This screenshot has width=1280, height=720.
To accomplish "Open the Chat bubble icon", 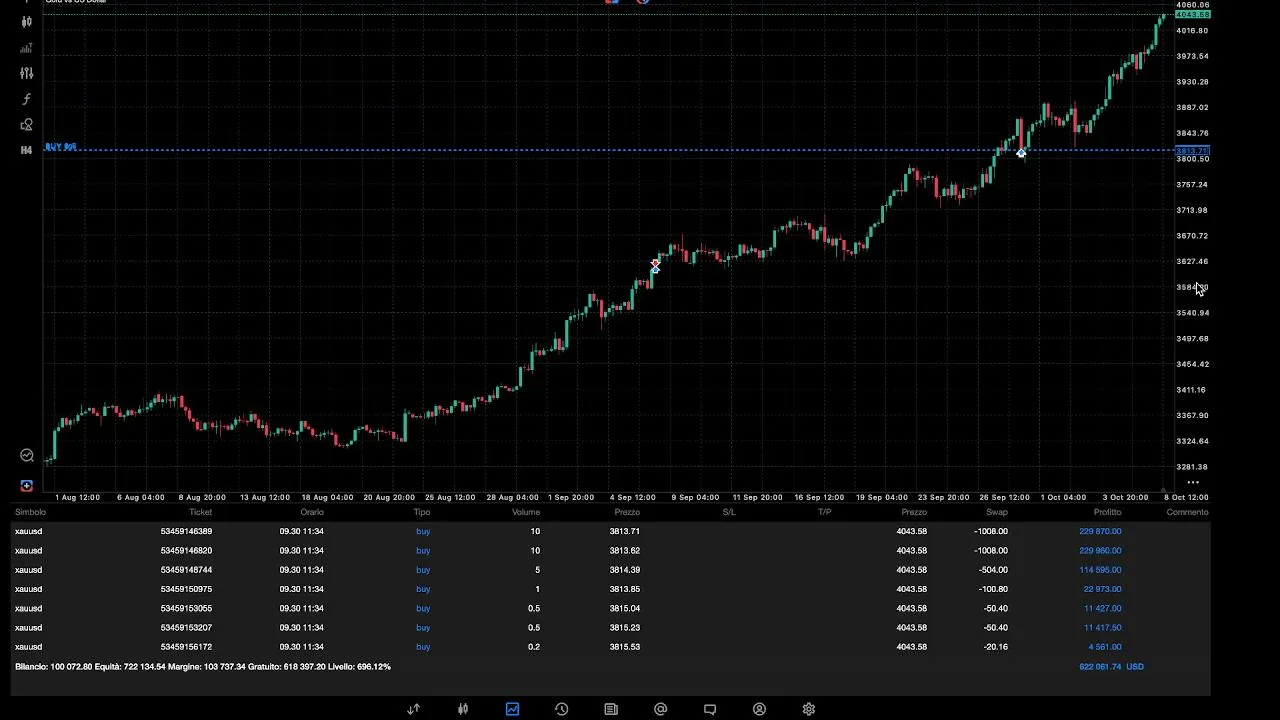I will point(710,709).
